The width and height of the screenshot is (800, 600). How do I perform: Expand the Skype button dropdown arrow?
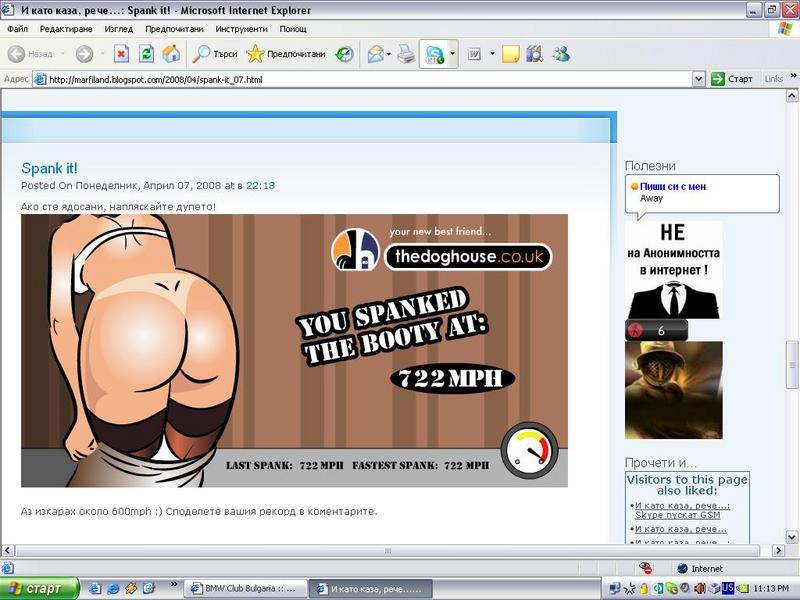453,54
